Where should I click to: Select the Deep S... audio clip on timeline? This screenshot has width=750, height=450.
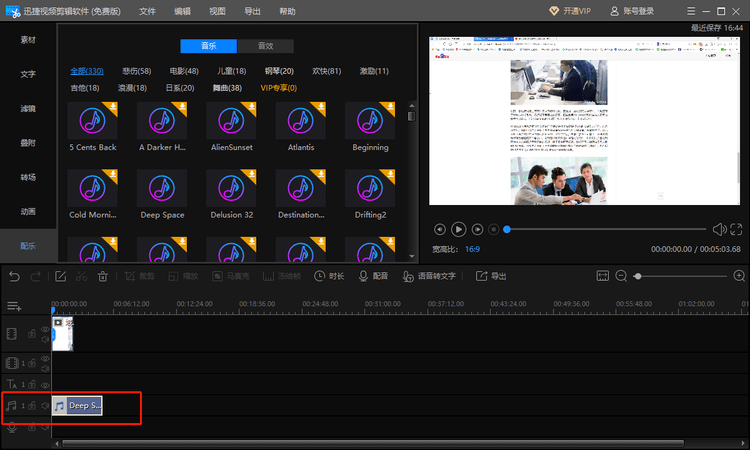(78, 406)
